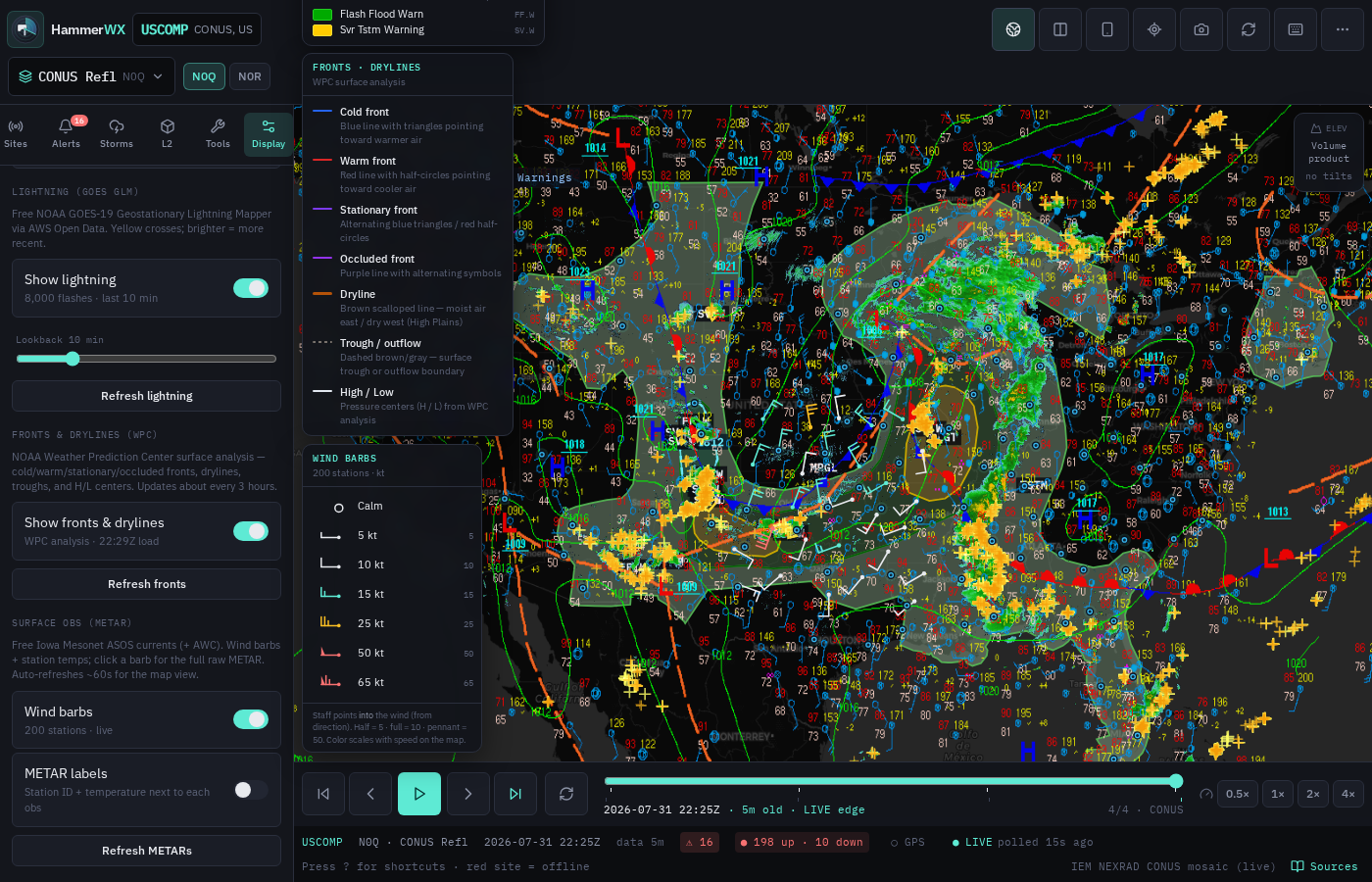Screen dimensions: 1372x882
Task: Click the 50 kt wind barb icon
Action: 330,653
